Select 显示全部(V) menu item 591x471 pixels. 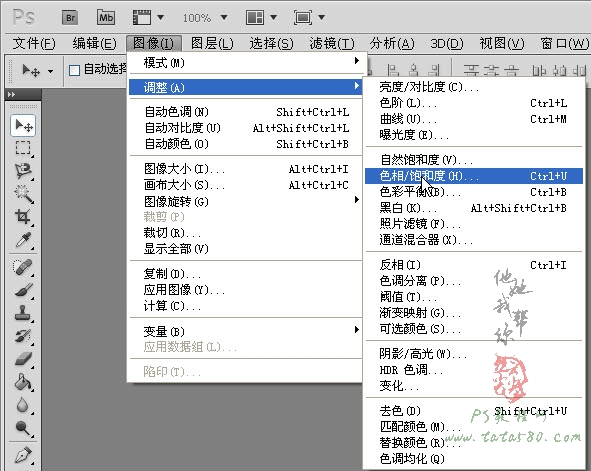point(246,249)
